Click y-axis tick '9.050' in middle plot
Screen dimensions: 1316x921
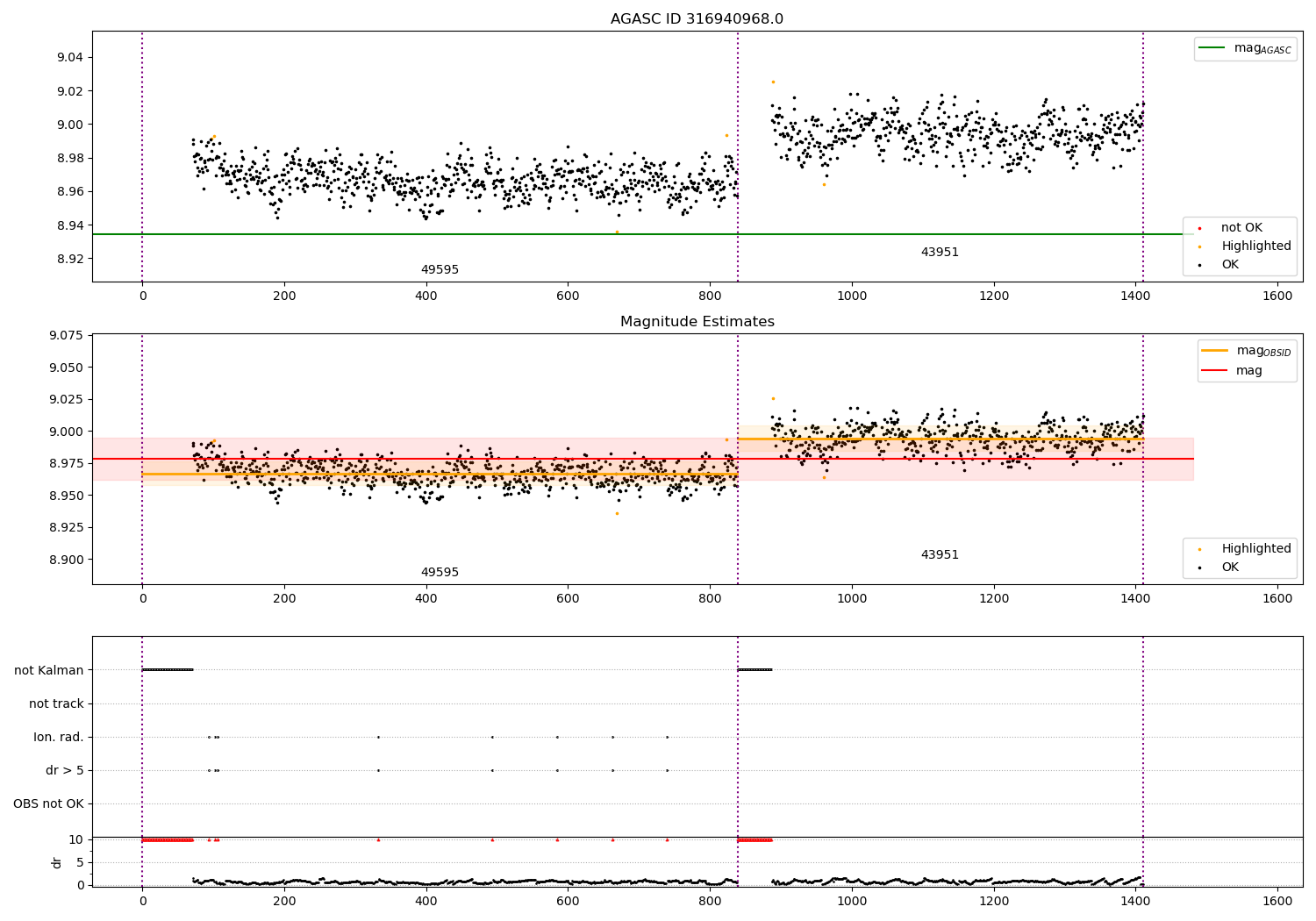click(x=66, y=367)
